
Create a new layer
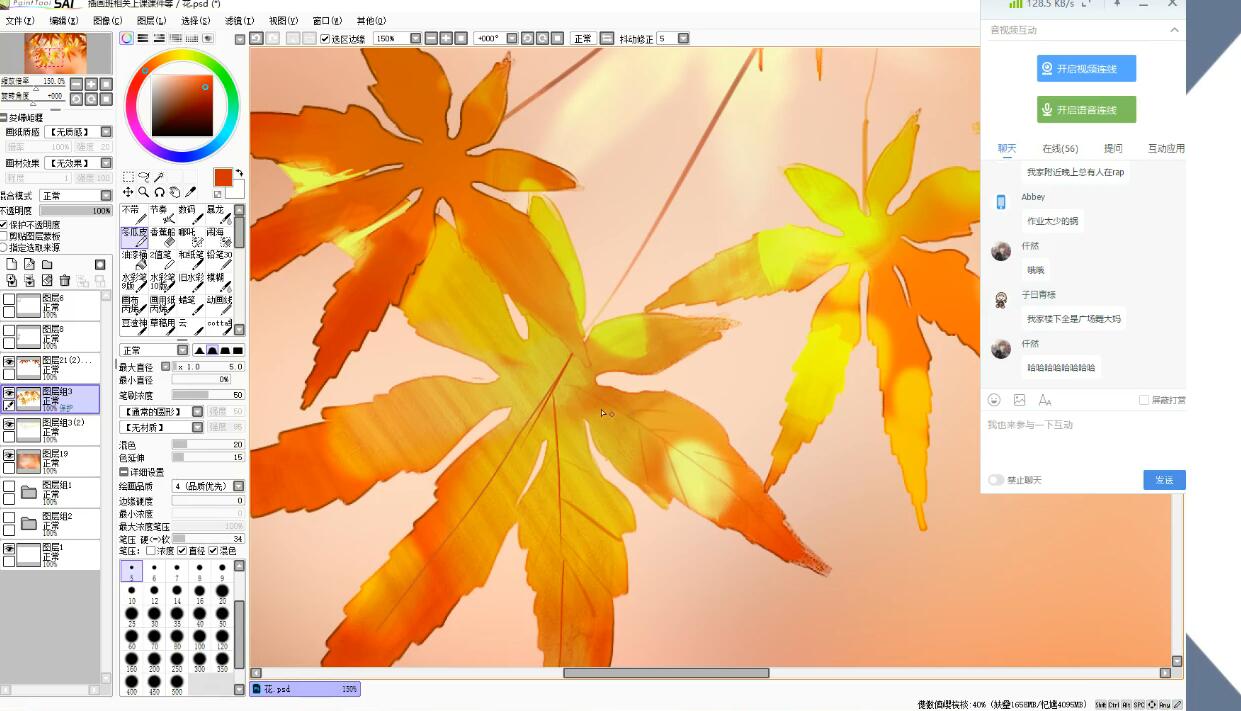11,264
